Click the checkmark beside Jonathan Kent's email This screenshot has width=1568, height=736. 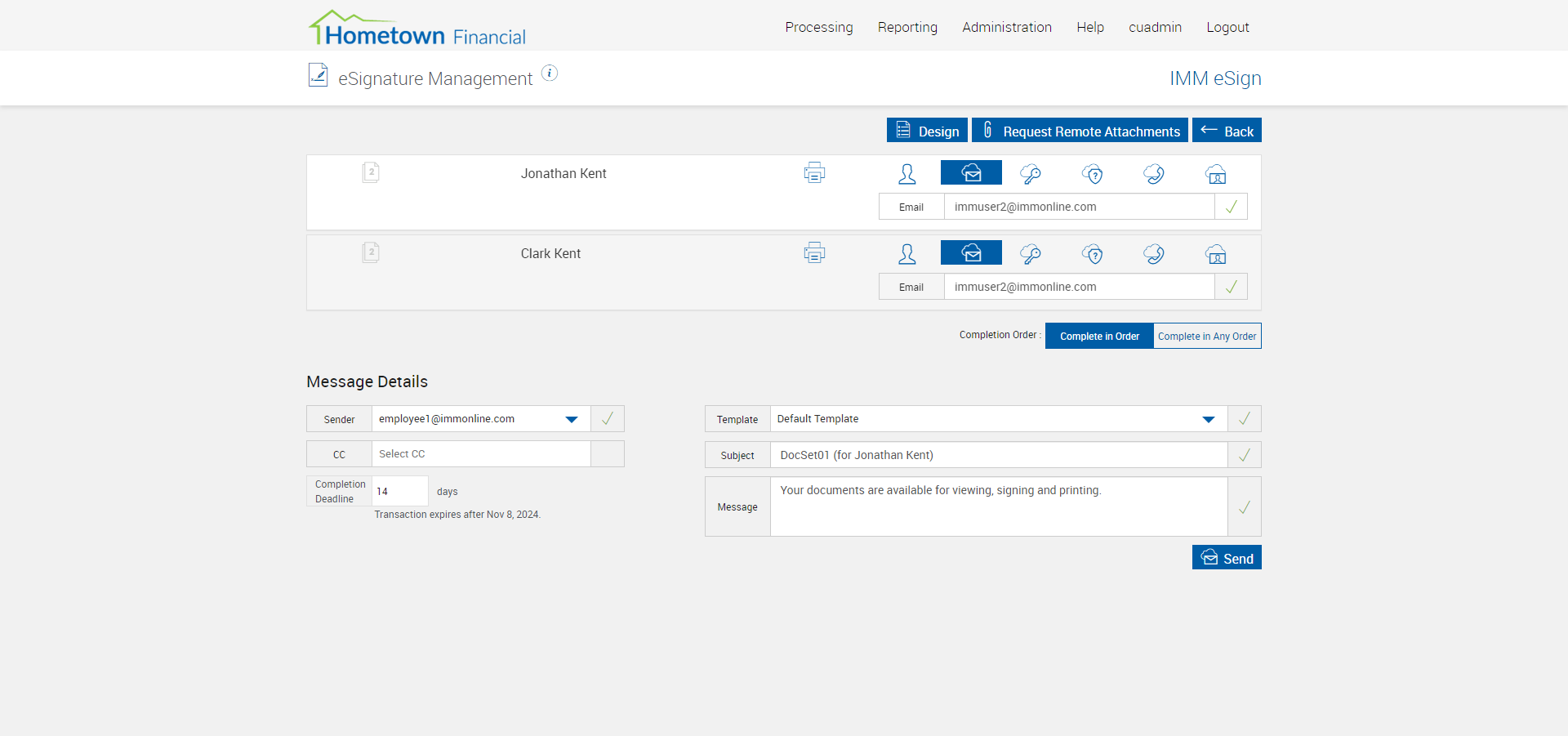pyautogui.click(x=1231, y=207)
